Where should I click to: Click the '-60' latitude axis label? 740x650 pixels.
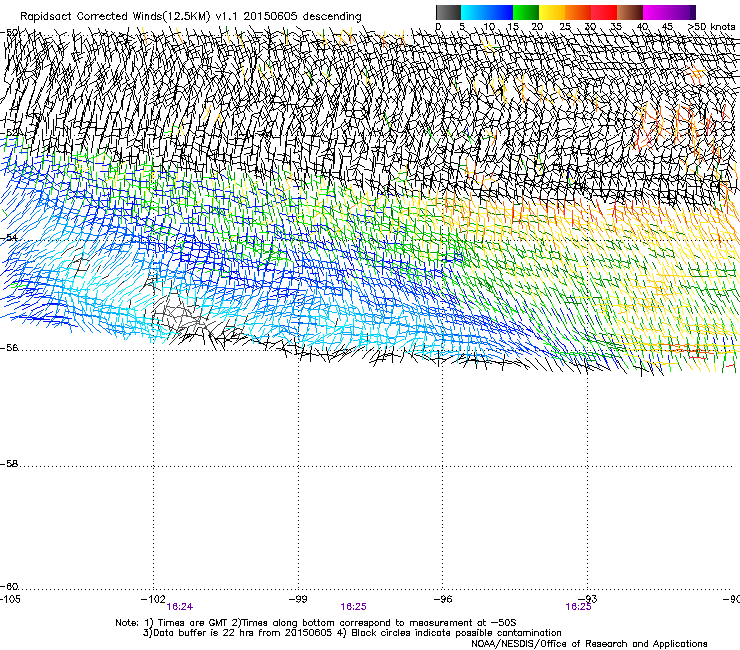[x=9, y=587]
